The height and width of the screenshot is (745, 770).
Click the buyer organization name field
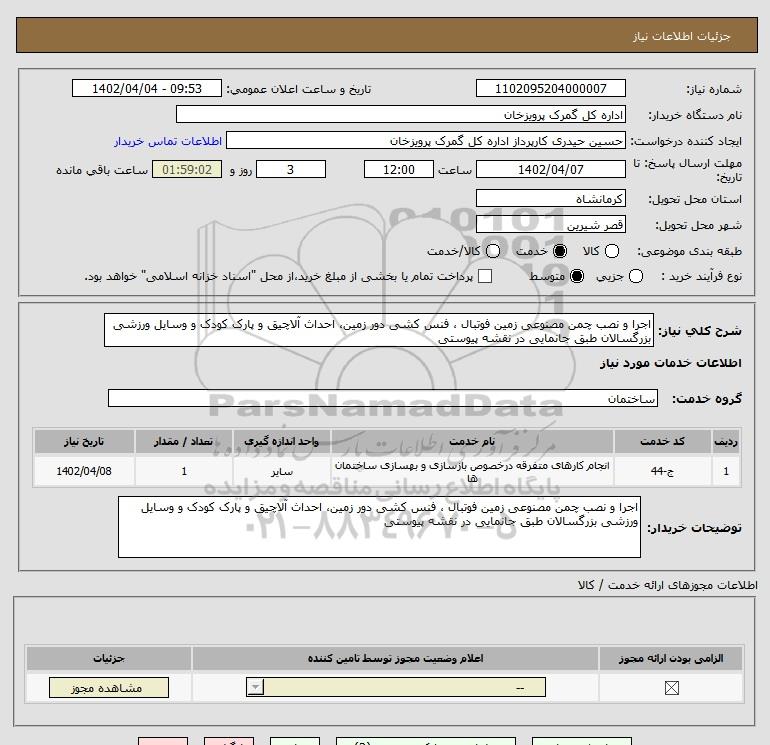pos(401,114)
